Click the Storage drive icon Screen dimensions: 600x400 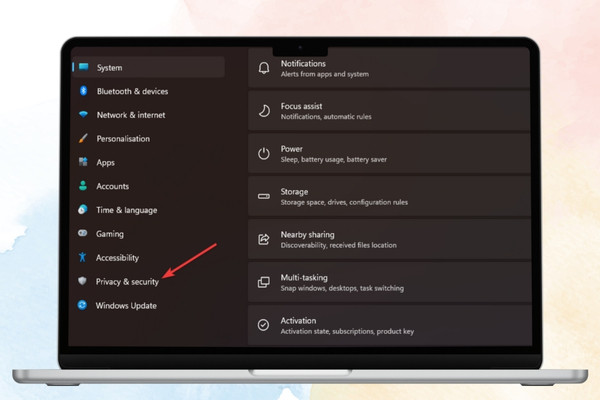point(264,196)
